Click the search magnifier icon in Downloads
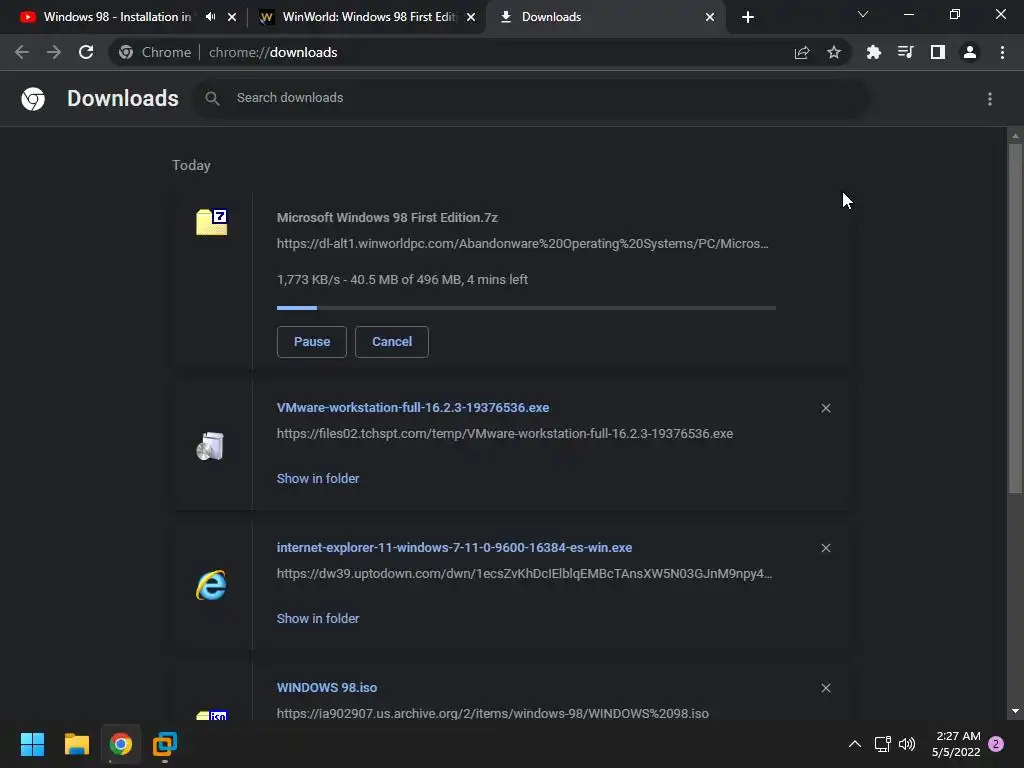1024x768 pixels. pos(212,98)
